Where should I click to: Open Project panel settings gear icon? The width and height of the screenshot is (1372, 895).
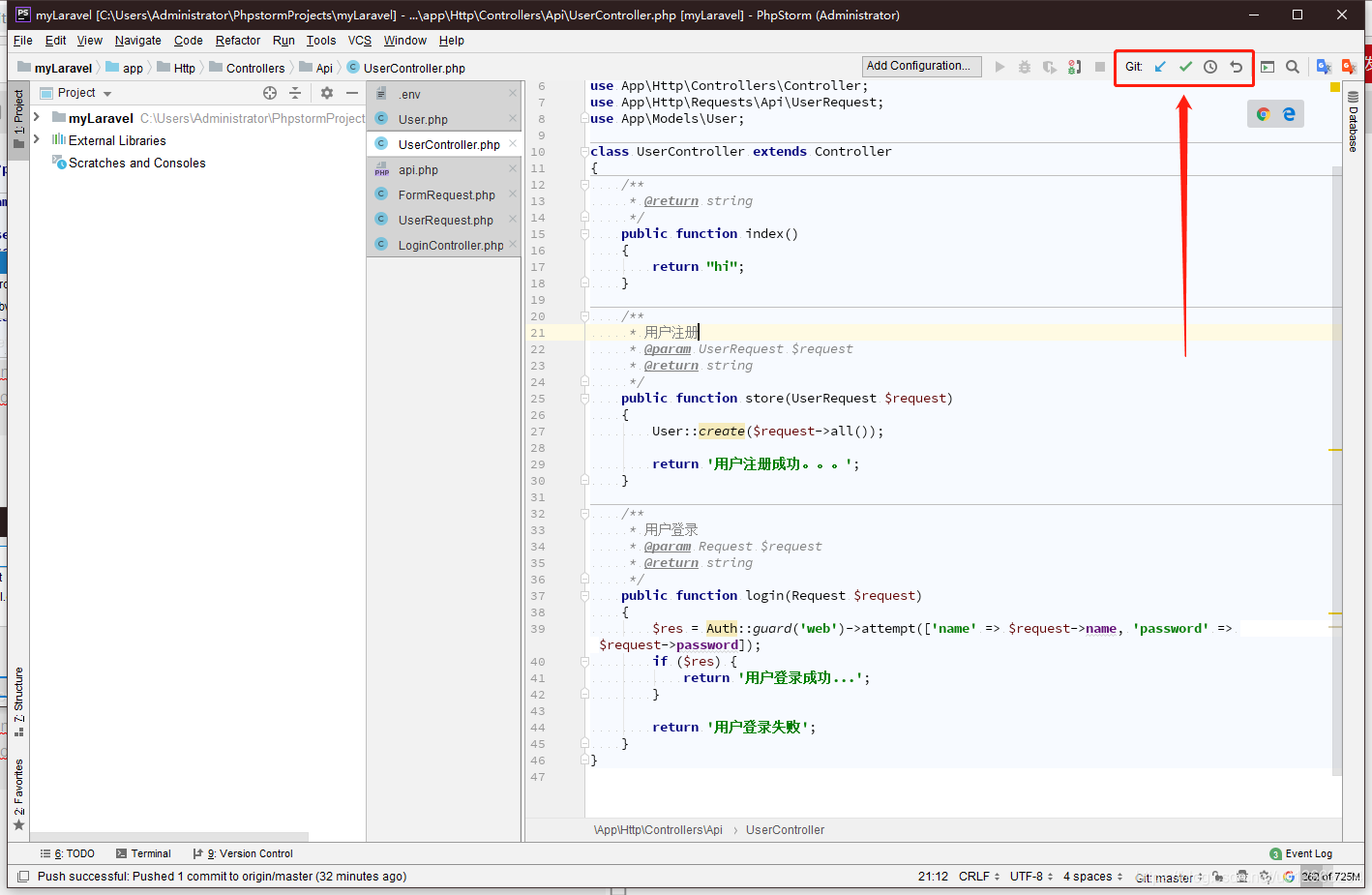pyautogui.click(x=327, y=93)
